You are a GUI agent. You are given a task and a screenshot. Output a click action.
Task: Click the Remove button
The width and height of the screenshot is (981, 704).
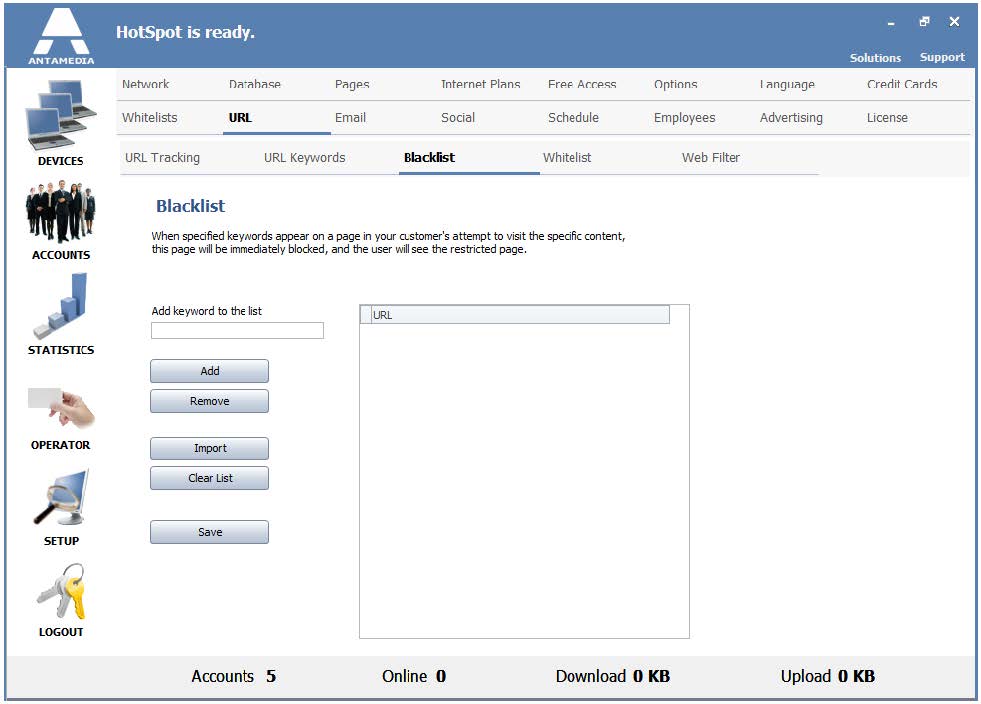pyautogui.click(x=210, y=401)
